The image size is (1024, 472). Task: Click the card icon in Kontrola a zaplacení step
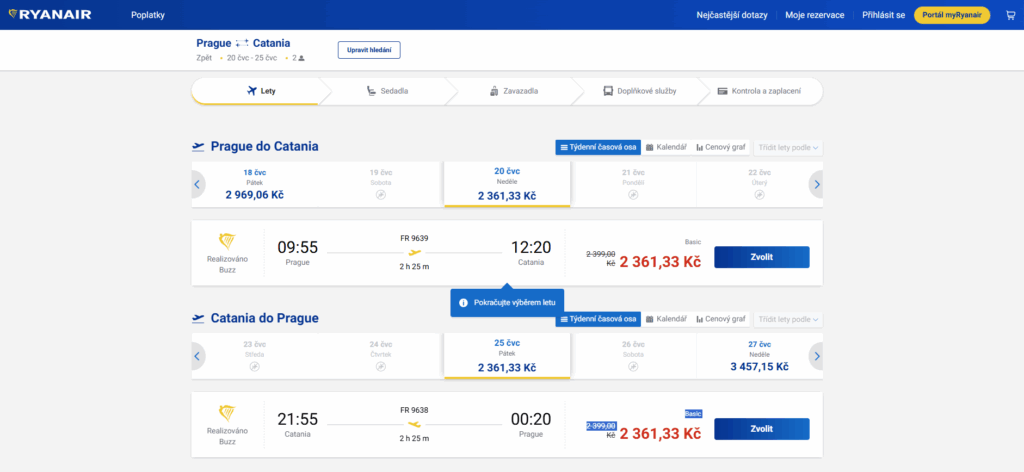(722, 91)
